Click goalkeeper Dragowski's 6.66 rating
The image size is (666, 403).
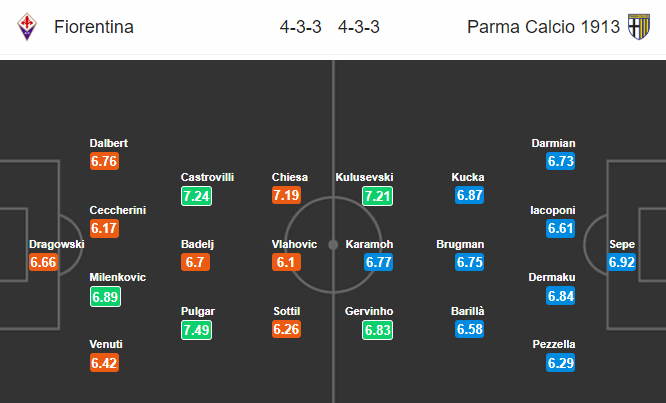[x=43, y=262]
